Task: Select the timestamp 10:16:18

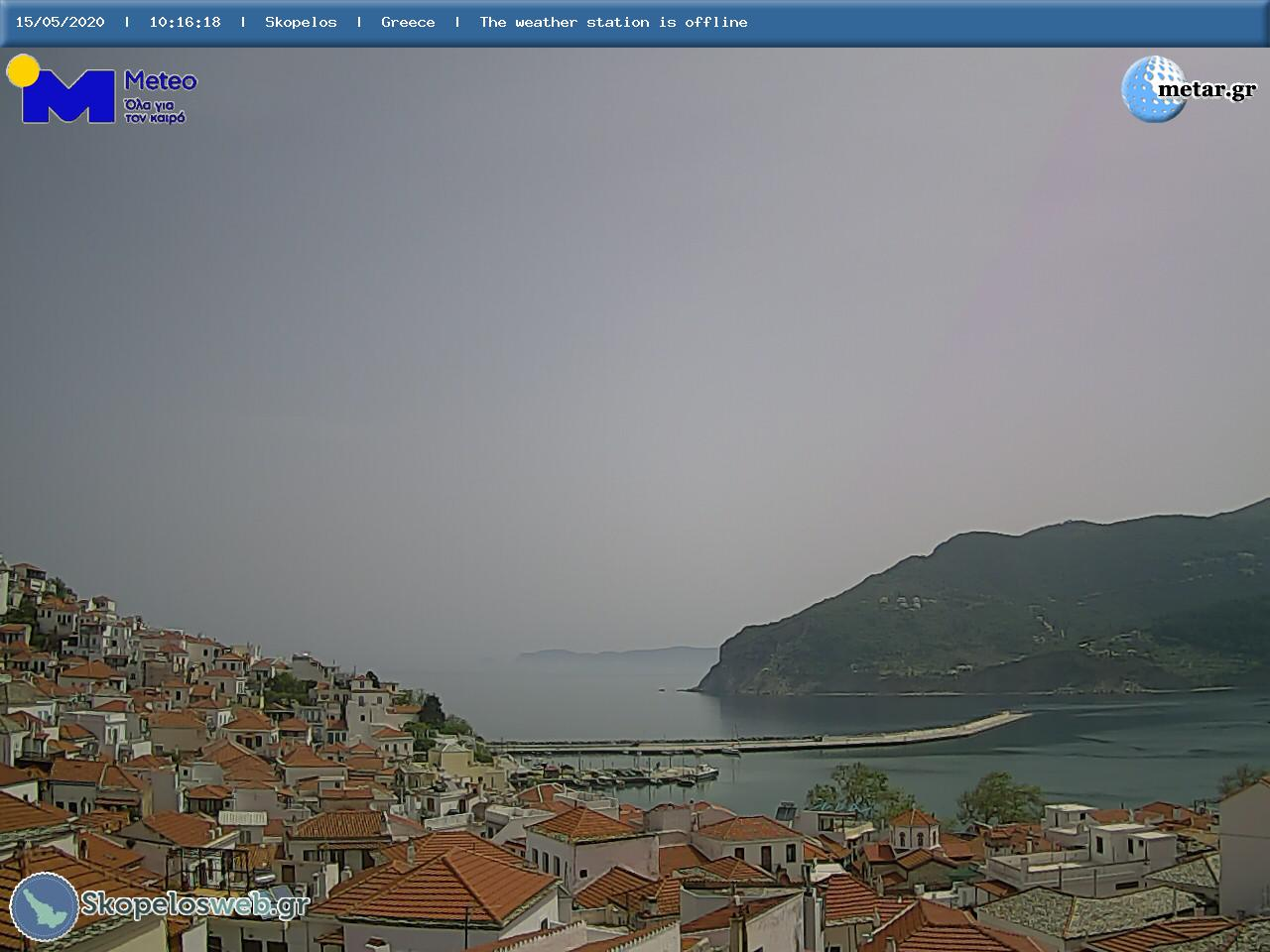Action: pyautogui.click(x=185, y=22)
